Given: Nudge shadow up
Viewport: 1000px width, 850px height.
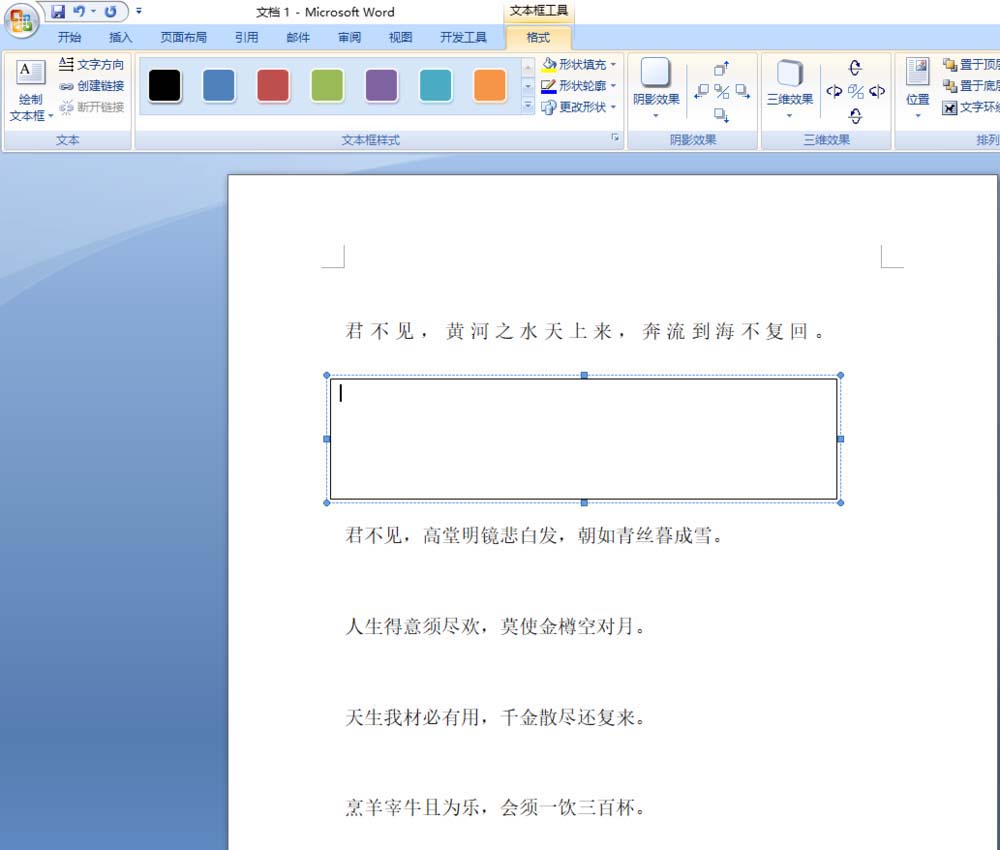Looking at the screenshot, I should [x=721, y=68].
